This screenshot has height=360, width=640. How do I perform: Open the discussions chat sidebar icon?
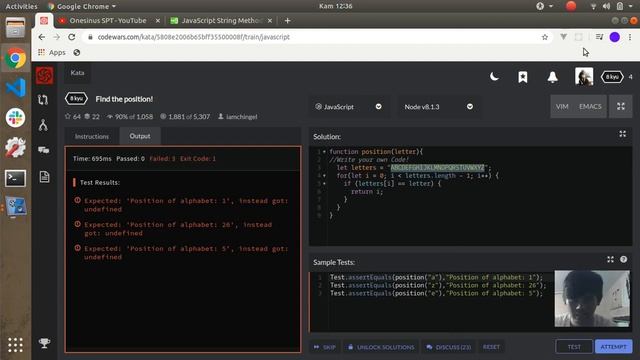point(44,151)
